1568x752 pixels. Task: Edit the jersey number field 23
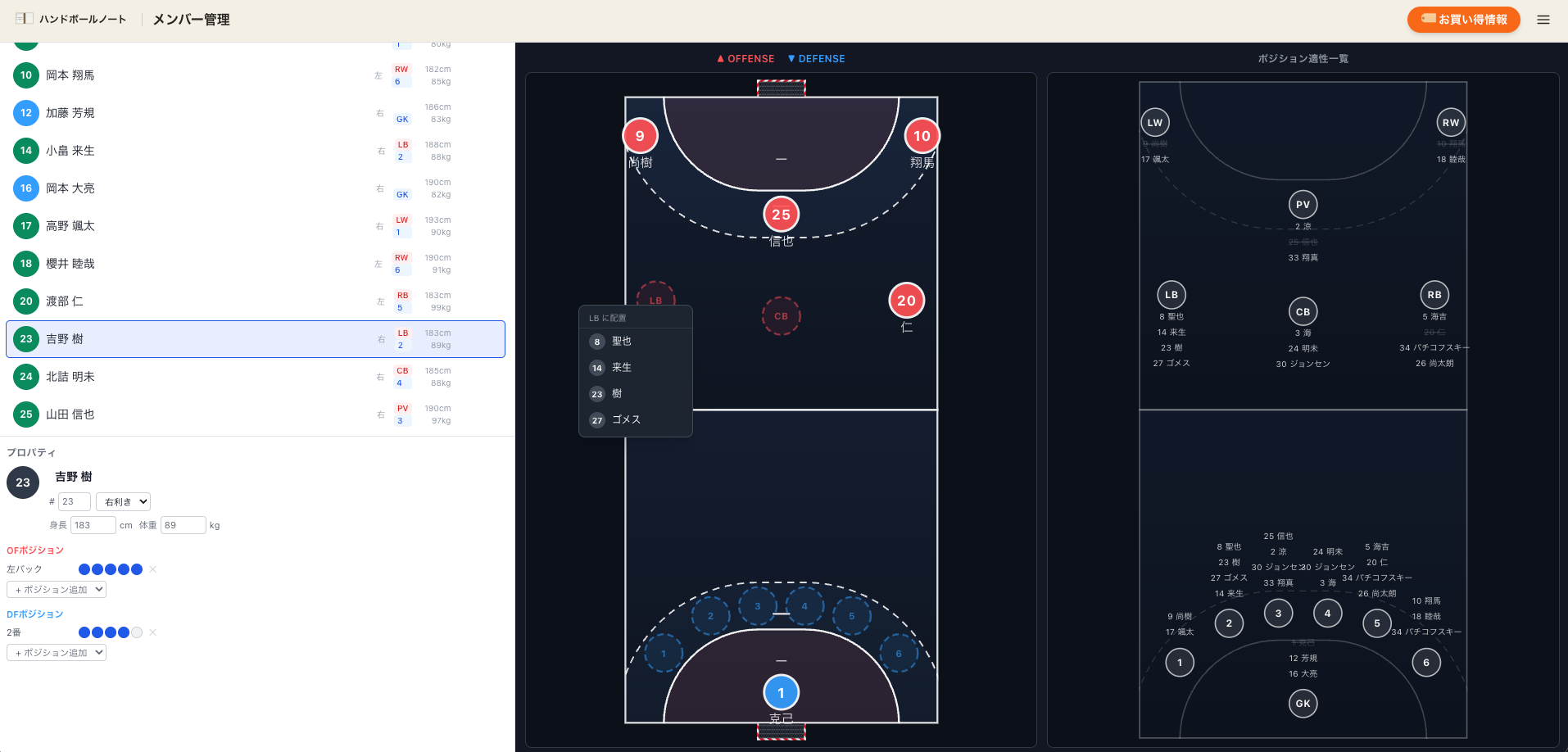(x=75, y=502)
